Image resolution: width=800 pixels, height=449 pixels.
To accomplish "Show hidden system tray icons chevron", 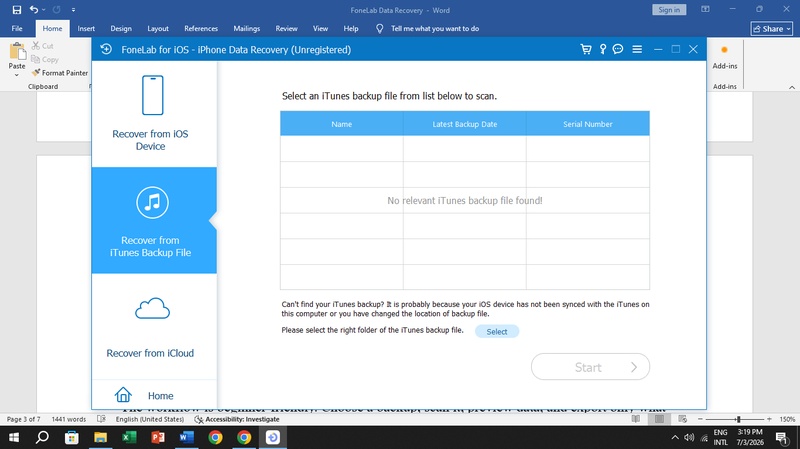I will pos(674,437).
